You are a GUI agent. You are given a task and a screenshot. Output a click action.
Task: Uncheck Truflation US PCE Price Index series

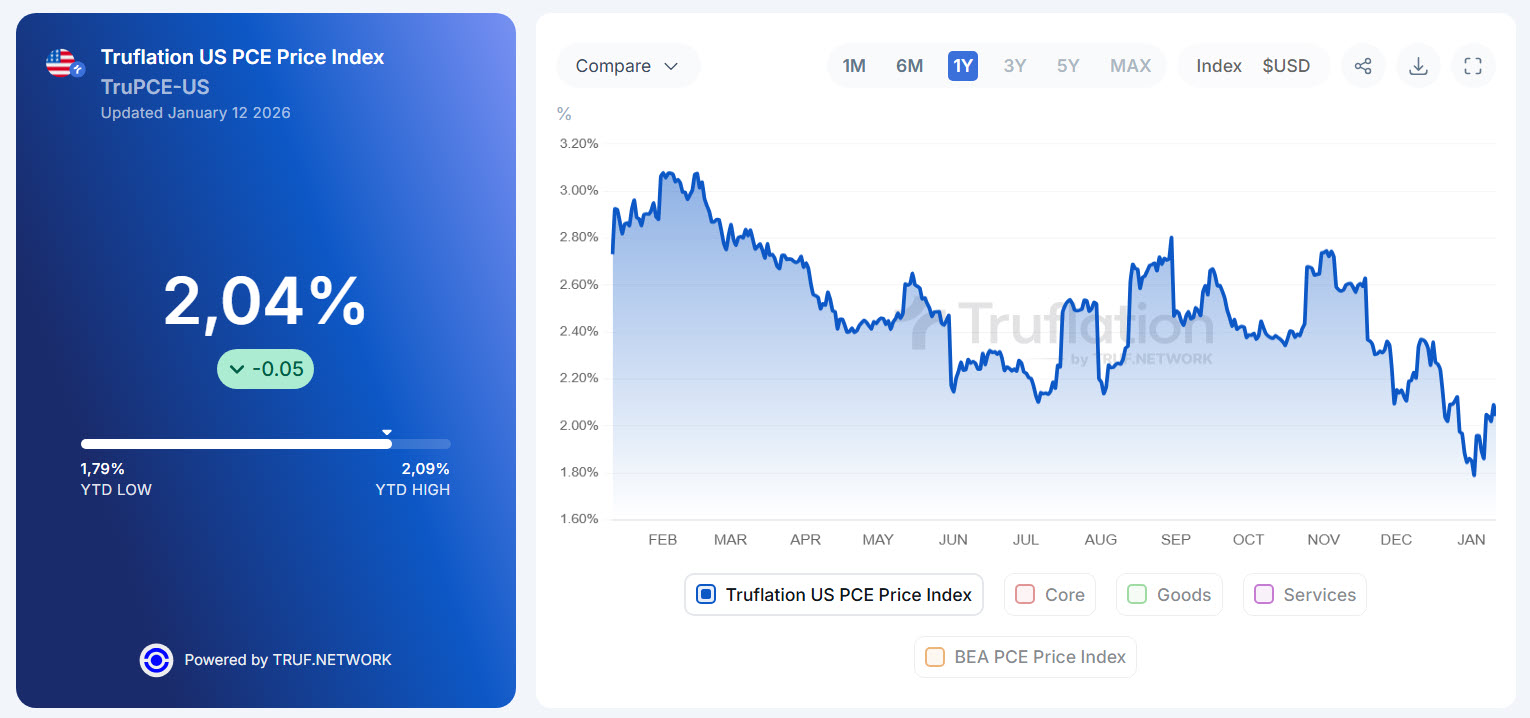point(706,595)
